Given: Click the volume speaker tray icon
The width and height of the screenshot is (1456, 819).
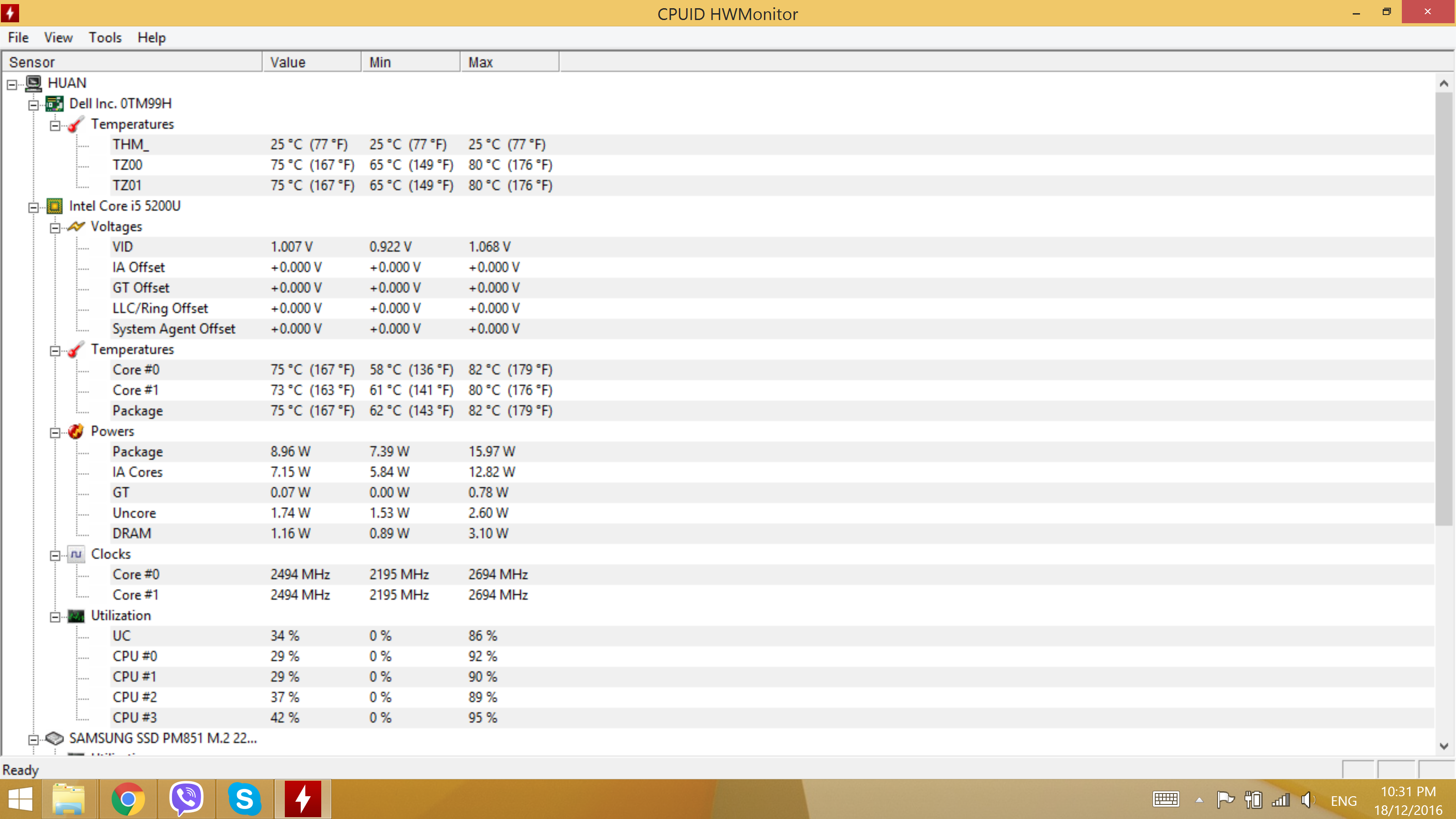Looking at the screenshot, I should tap(1309, 800).
